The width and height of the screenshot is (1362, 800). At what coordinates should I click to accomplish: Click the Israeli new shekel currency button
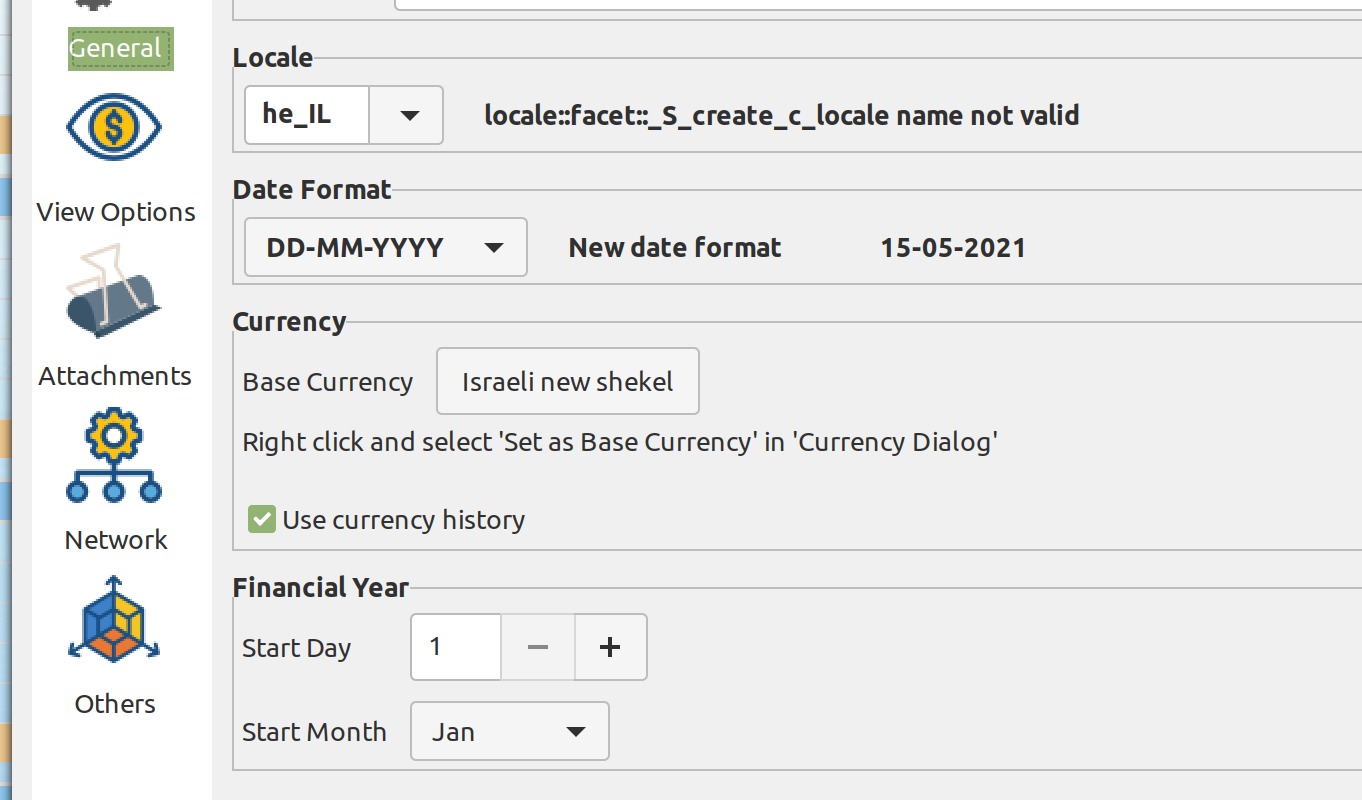(567, 381)
